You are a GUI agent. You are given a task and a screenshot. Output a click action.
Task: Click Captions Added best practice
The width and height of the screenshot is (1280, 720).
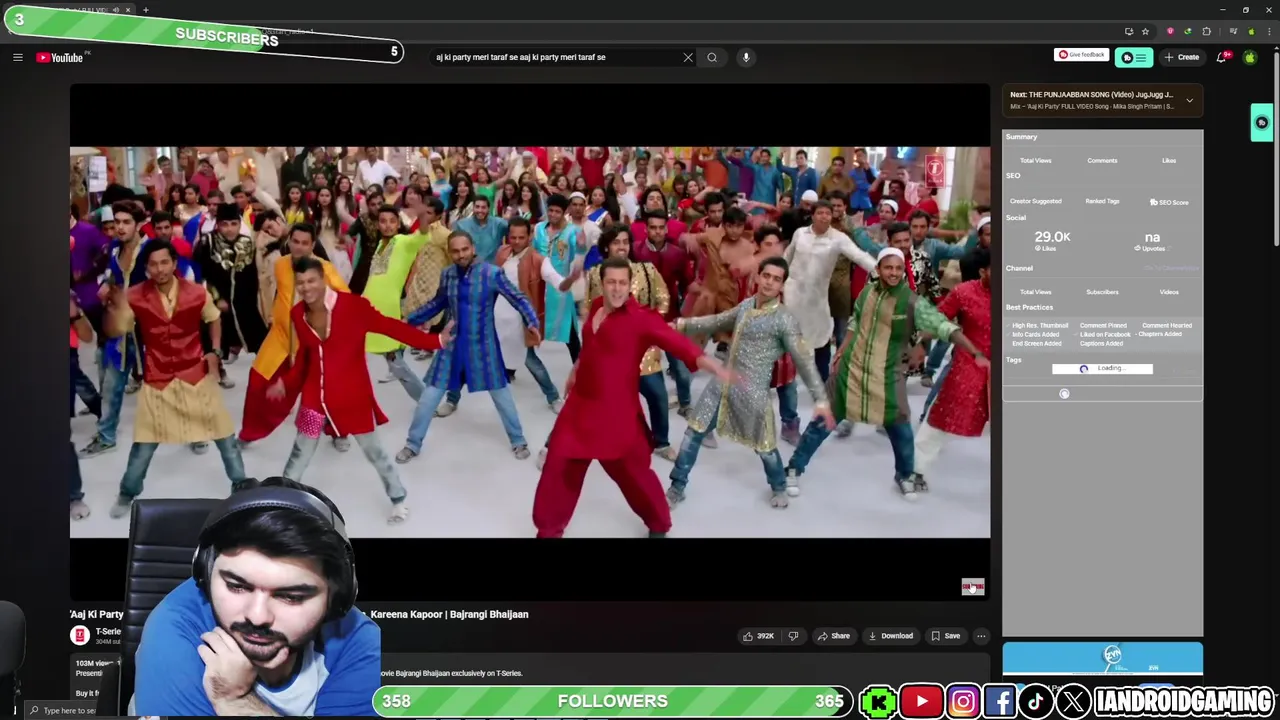point(1101,344)
